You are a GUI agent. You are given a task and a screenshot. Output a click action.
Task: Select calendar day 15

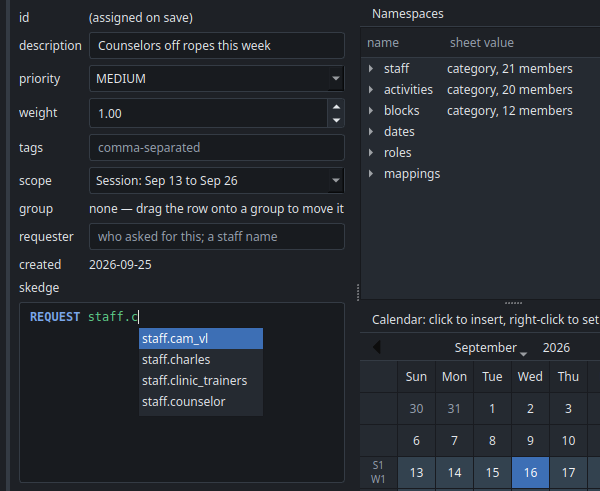point(492,473)
